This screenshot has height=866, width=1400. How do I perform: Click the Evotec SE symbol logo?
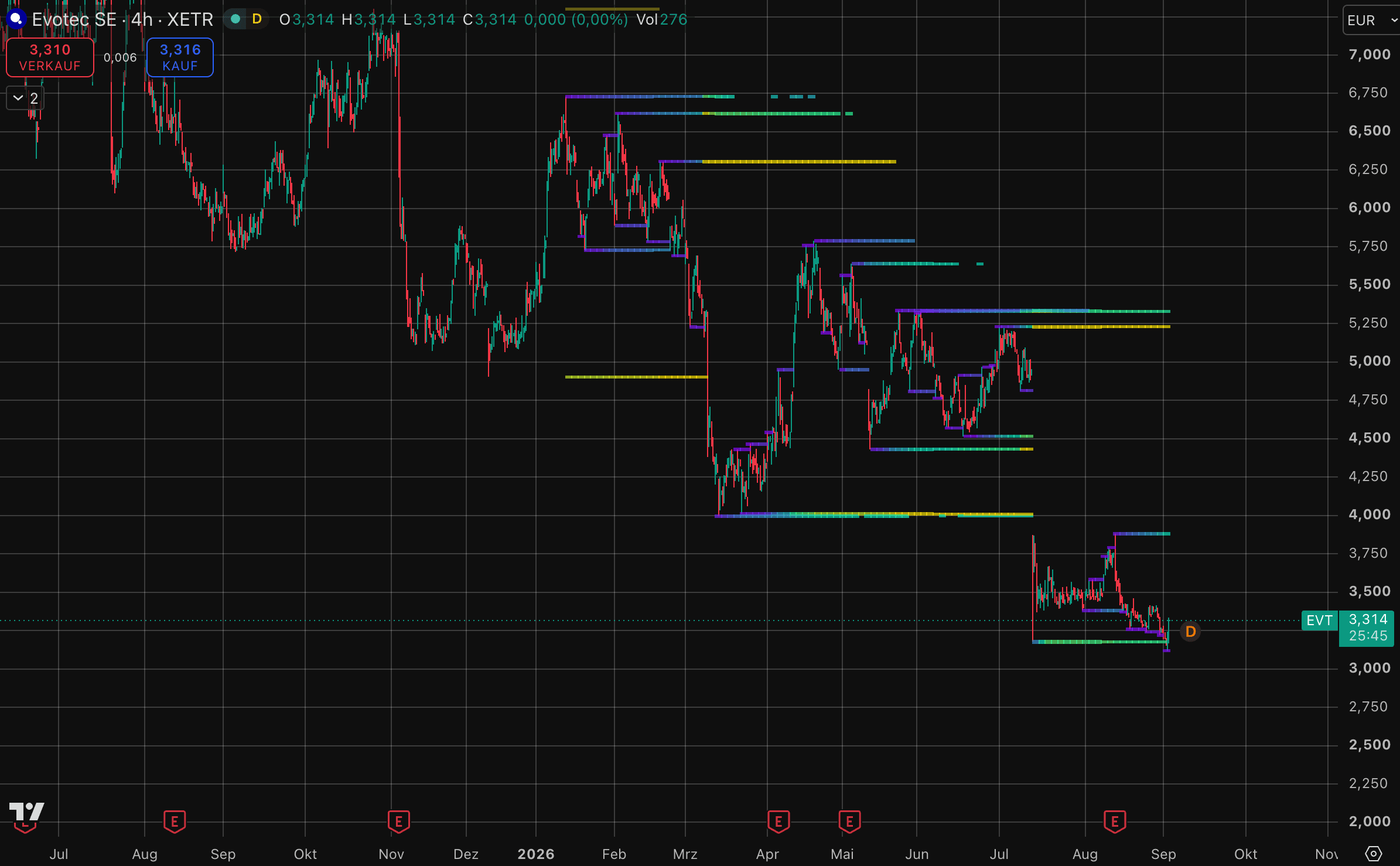[16, 19]
